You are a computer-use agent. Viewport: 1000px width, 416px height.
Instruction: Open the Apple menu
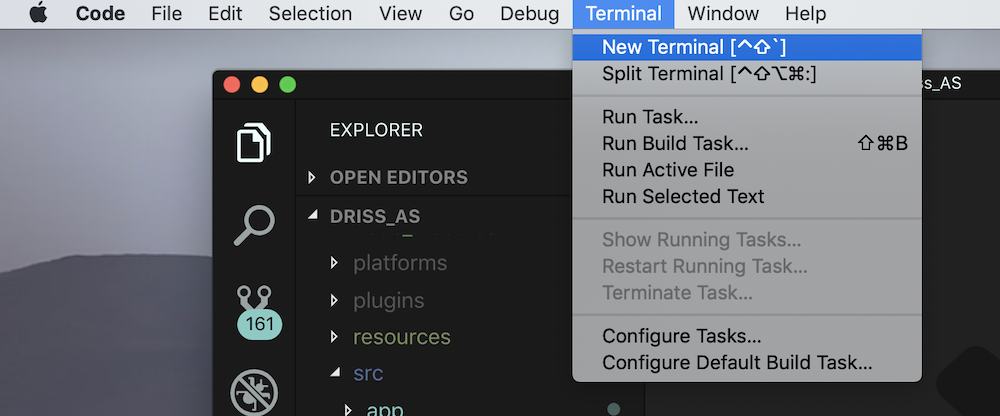tap(38, 13)
